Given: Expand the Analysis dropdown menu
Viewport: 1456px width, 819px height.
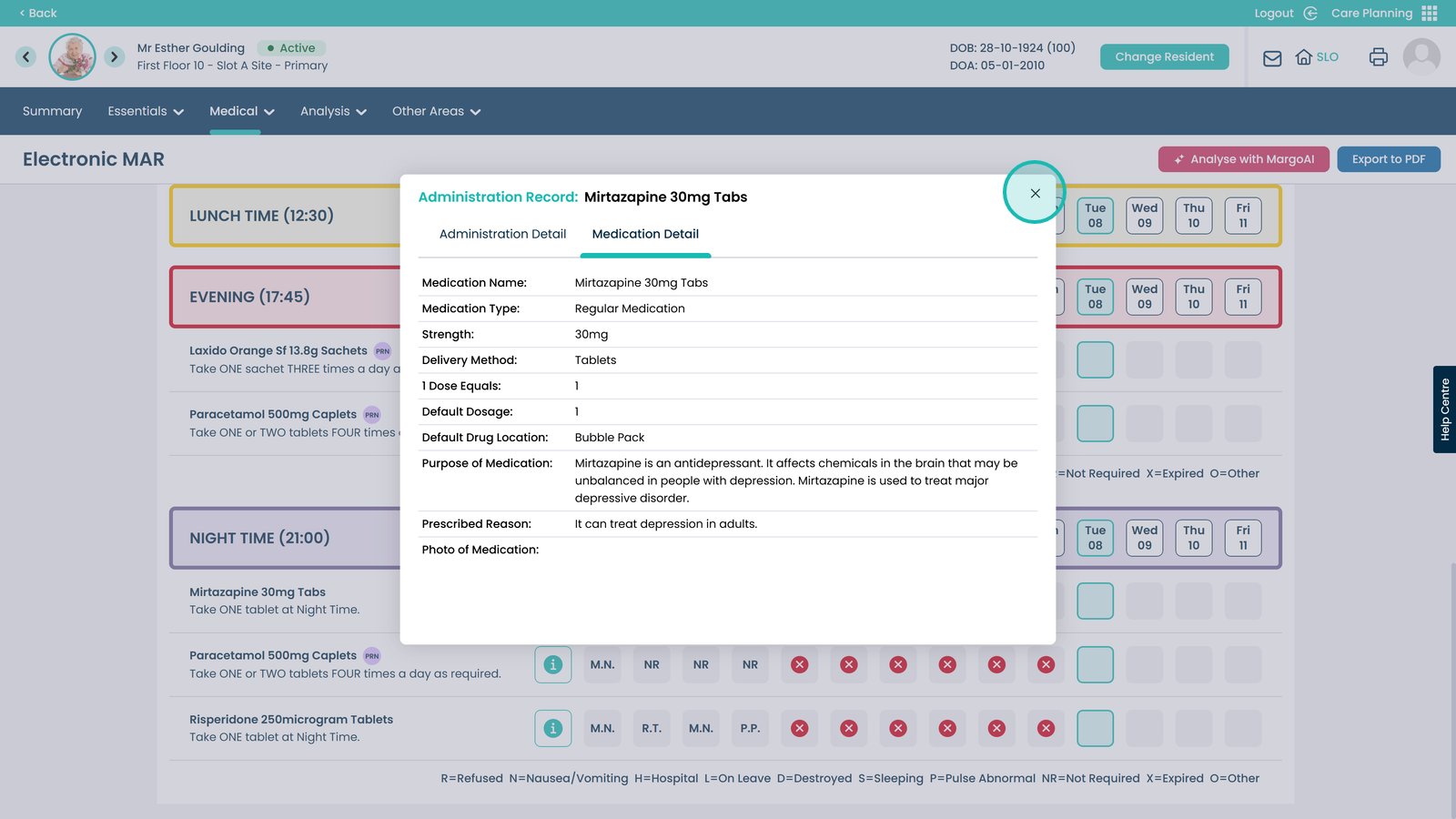Looking at the screenshot, I should [333, 111].
